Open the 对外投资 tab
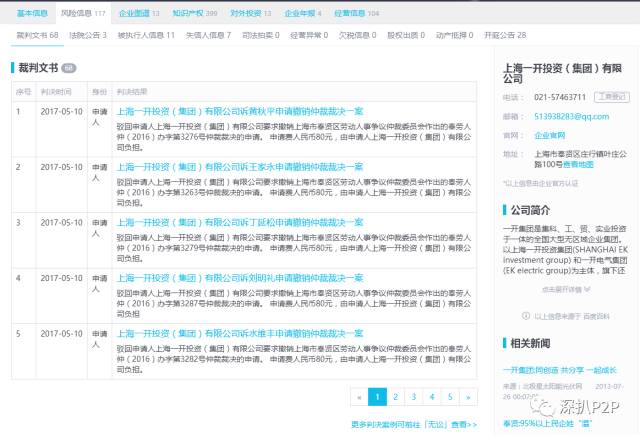The image size is (640, 435). click(x=251, y=13)
